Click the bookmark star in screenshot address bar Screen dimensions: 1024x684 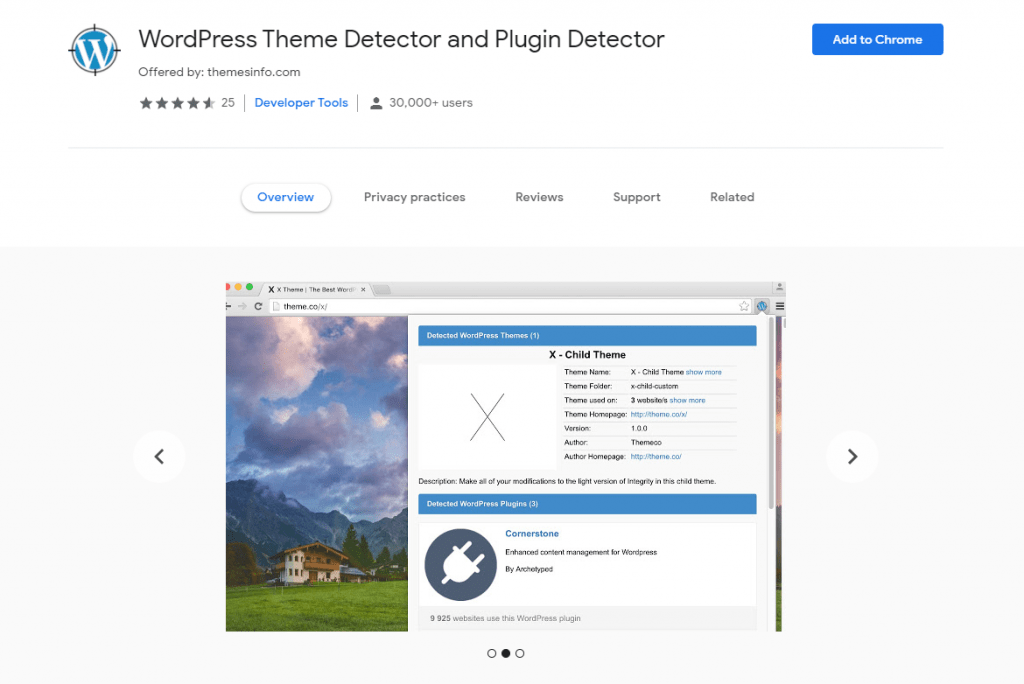(744, 306)
